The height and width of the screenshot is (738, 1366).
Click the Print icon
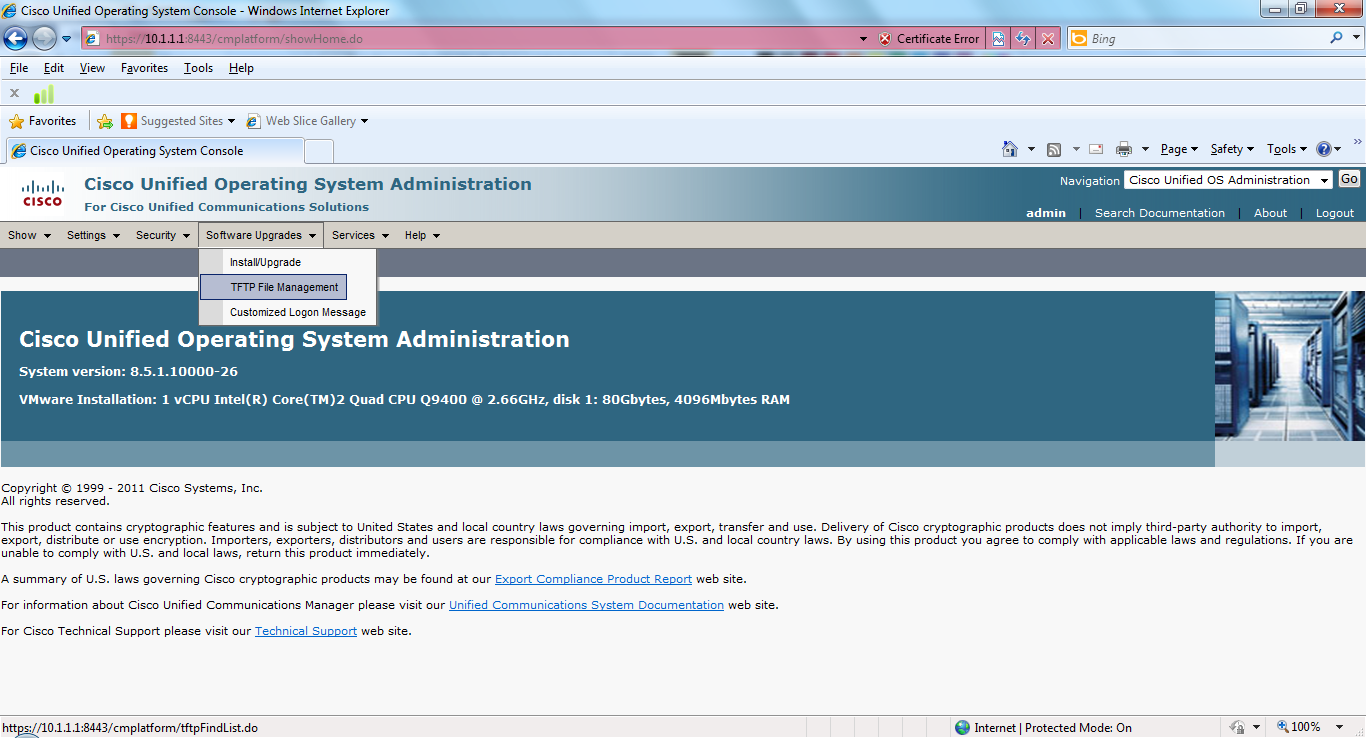pos(1124,149)
